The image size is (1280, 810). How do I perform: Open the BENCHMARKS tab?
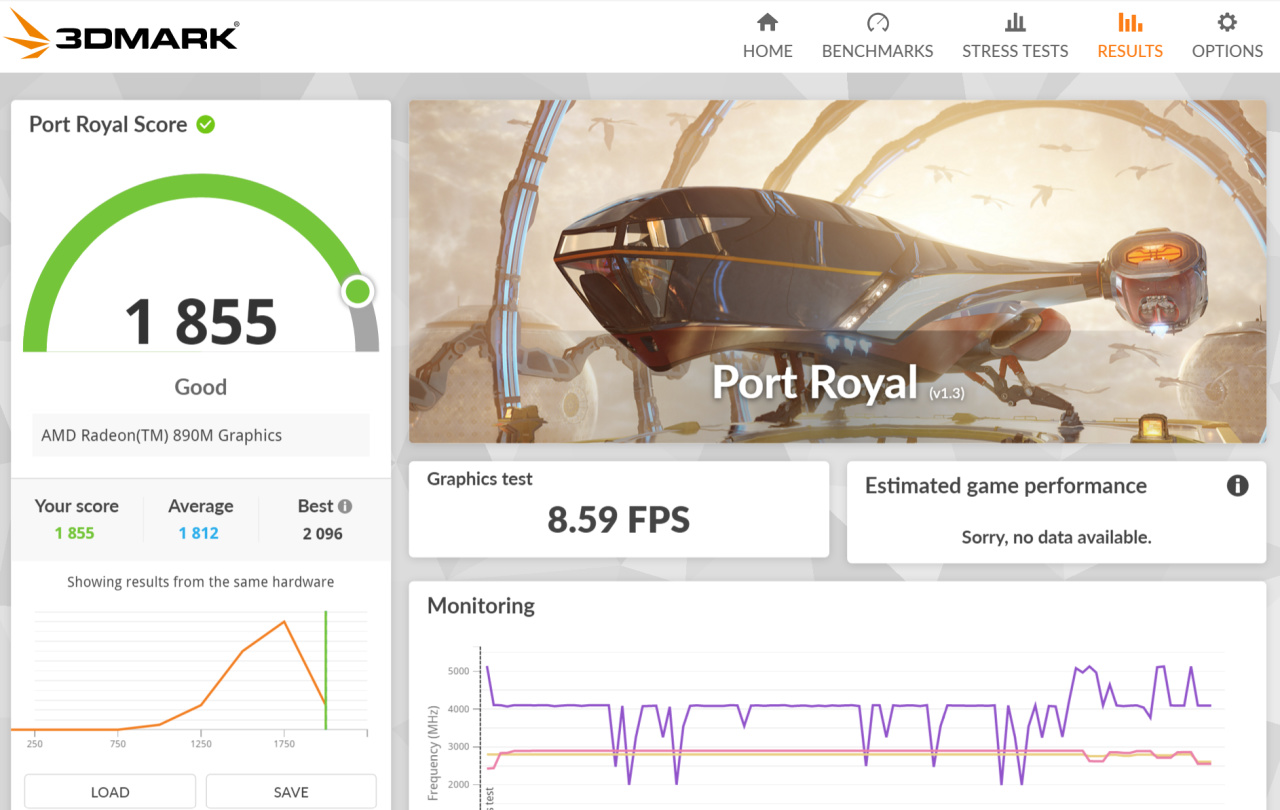click(877, 36)
